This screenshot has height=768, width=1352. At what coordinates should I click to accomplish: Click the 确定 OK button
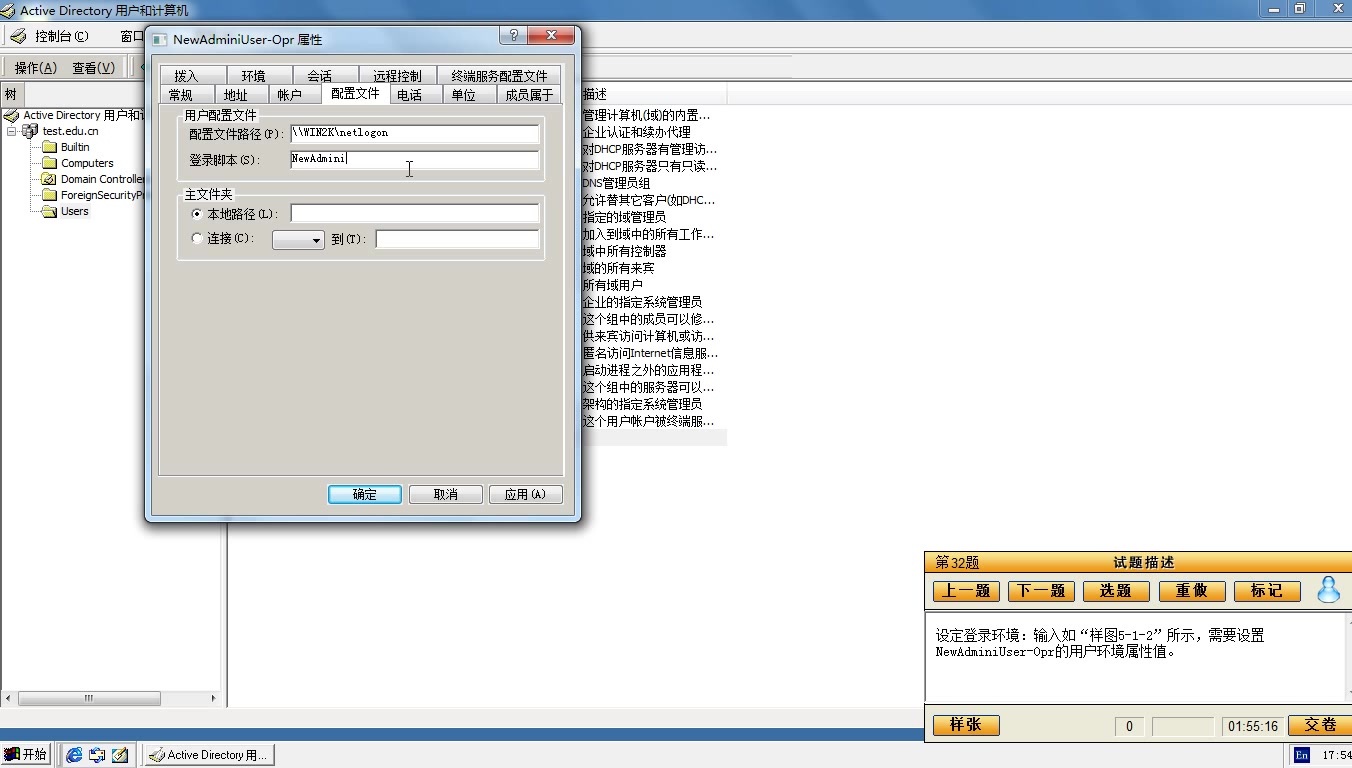pos(365,494)
